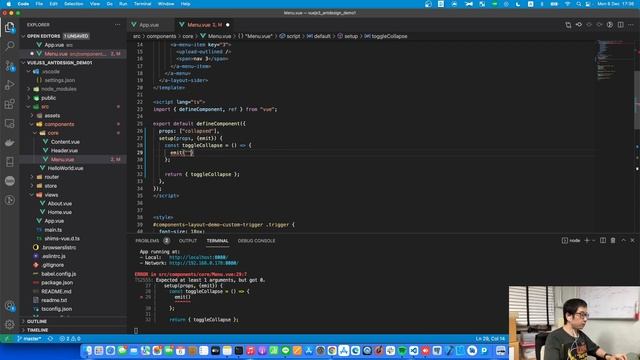Open settings.json under .vscode

pos(60,80)
